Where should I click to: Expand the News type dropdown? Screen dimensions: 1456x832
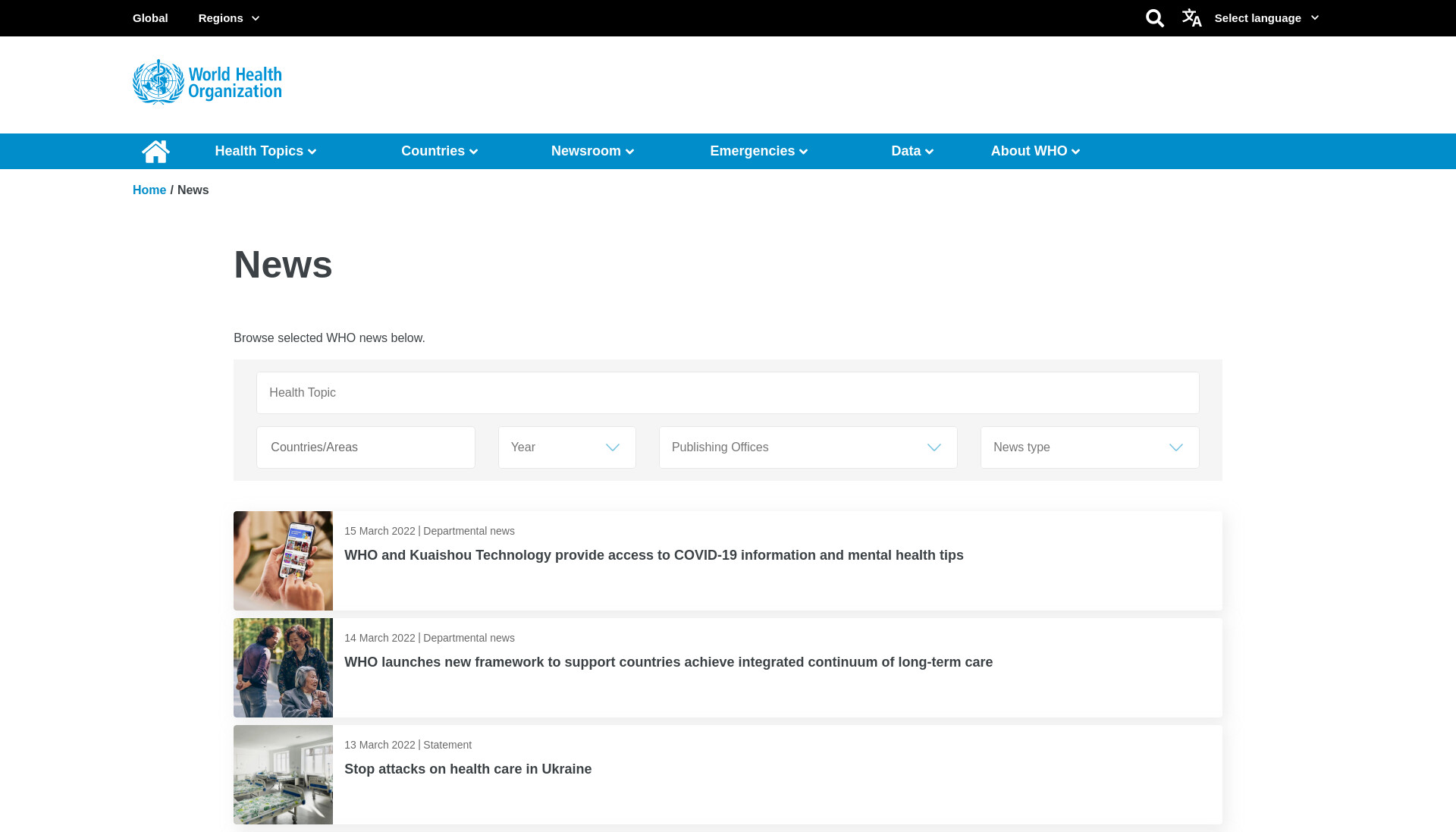(1090, 447)
